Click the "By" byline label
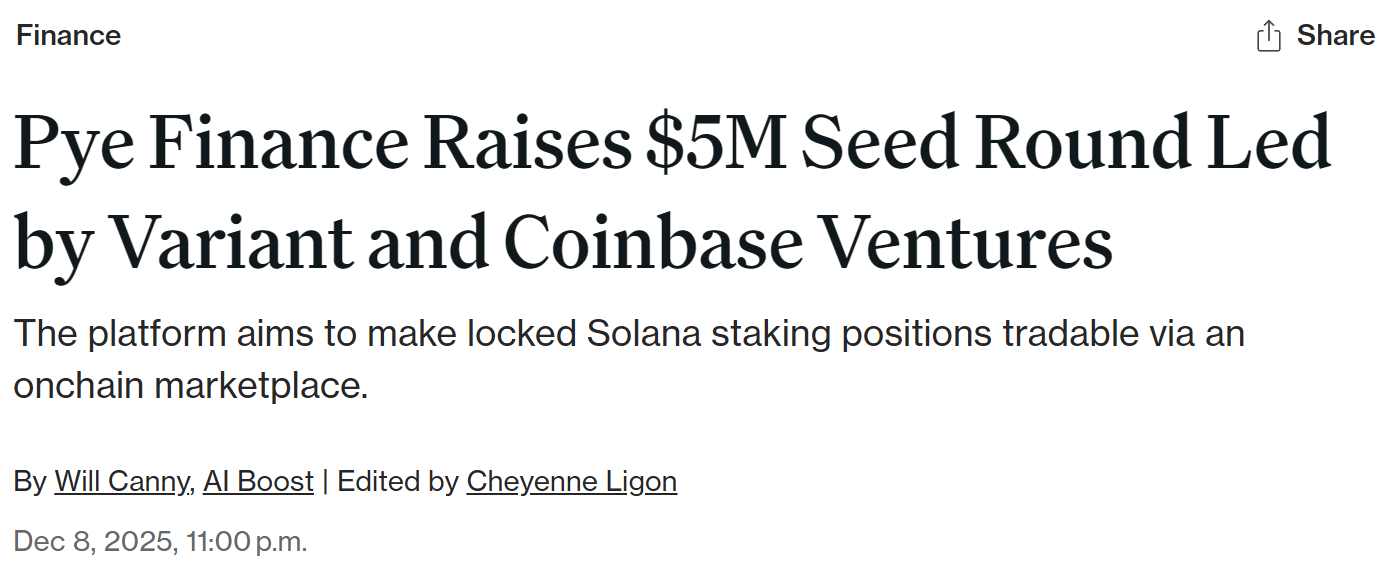 click(x=30, y=481)
